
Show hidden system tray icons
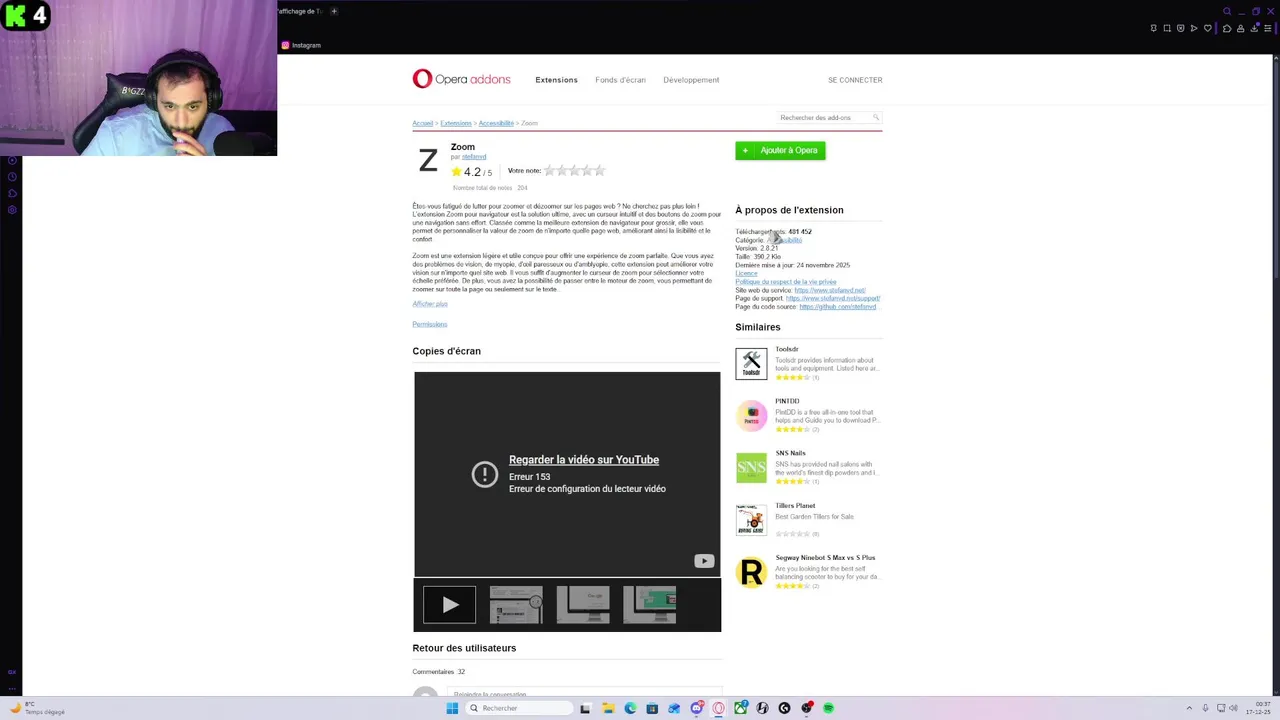point(1189,708)
